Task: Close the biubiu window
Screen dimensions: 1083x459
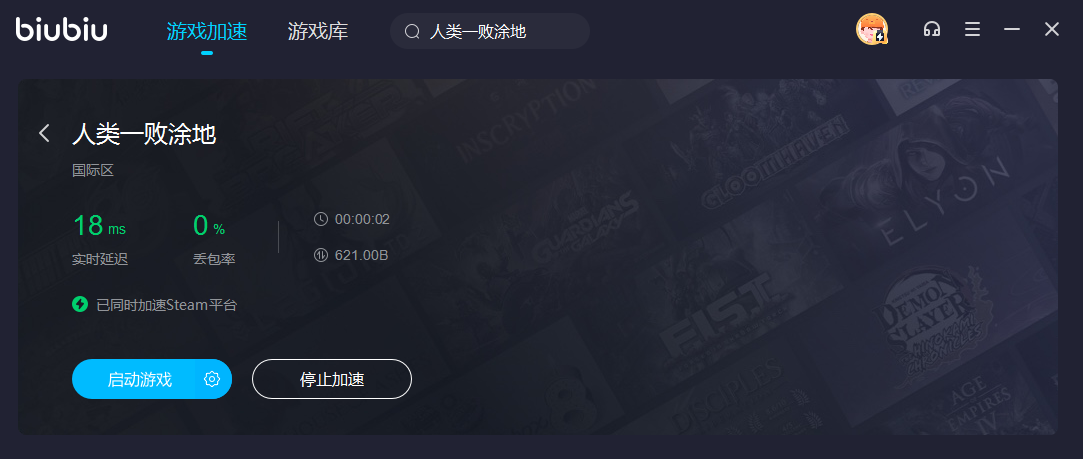Action: (1051, 30)
